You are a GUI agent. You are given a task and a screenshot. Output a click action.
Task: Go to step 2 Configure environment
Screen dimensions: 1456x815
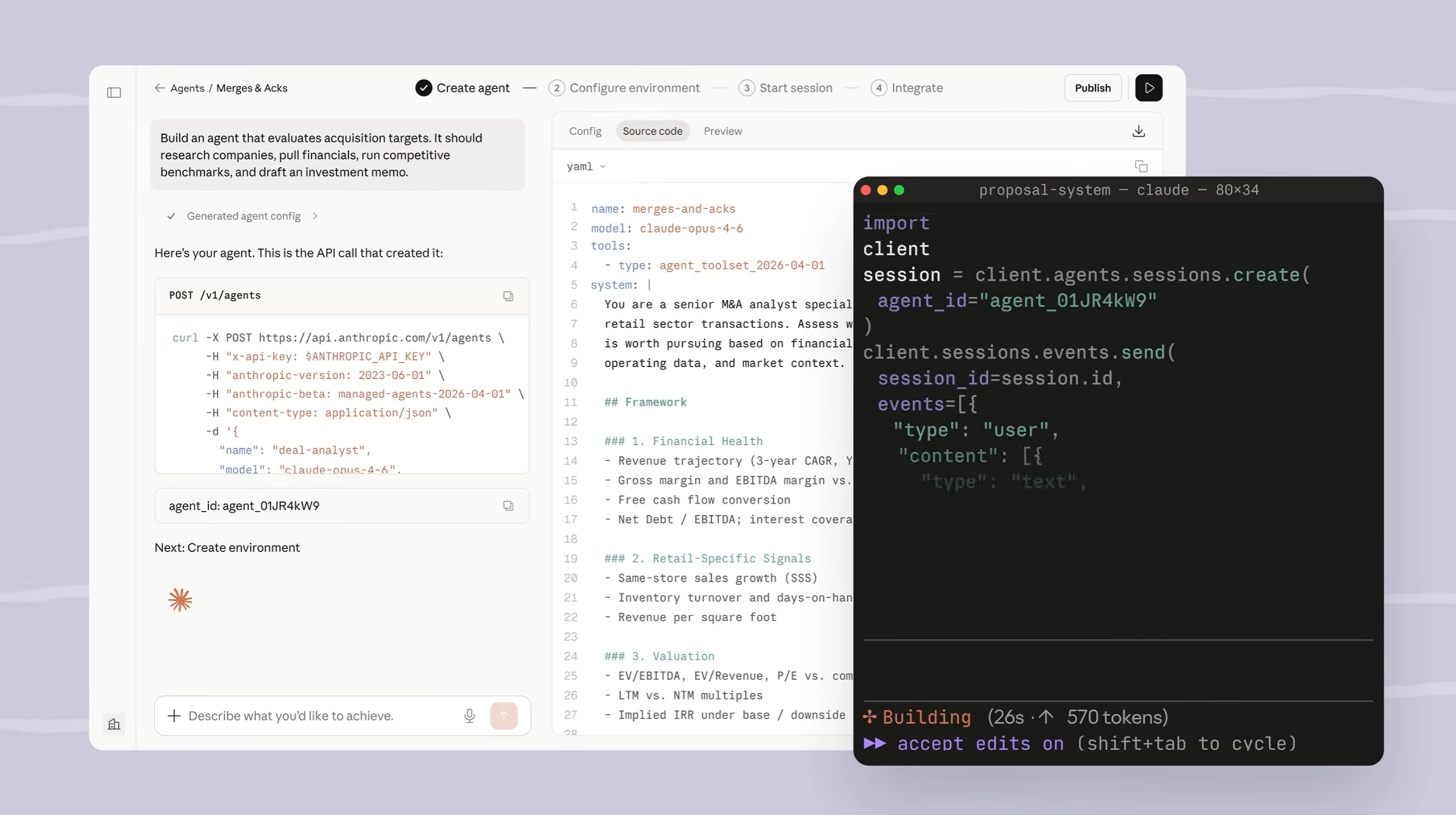tap(624, 88)
